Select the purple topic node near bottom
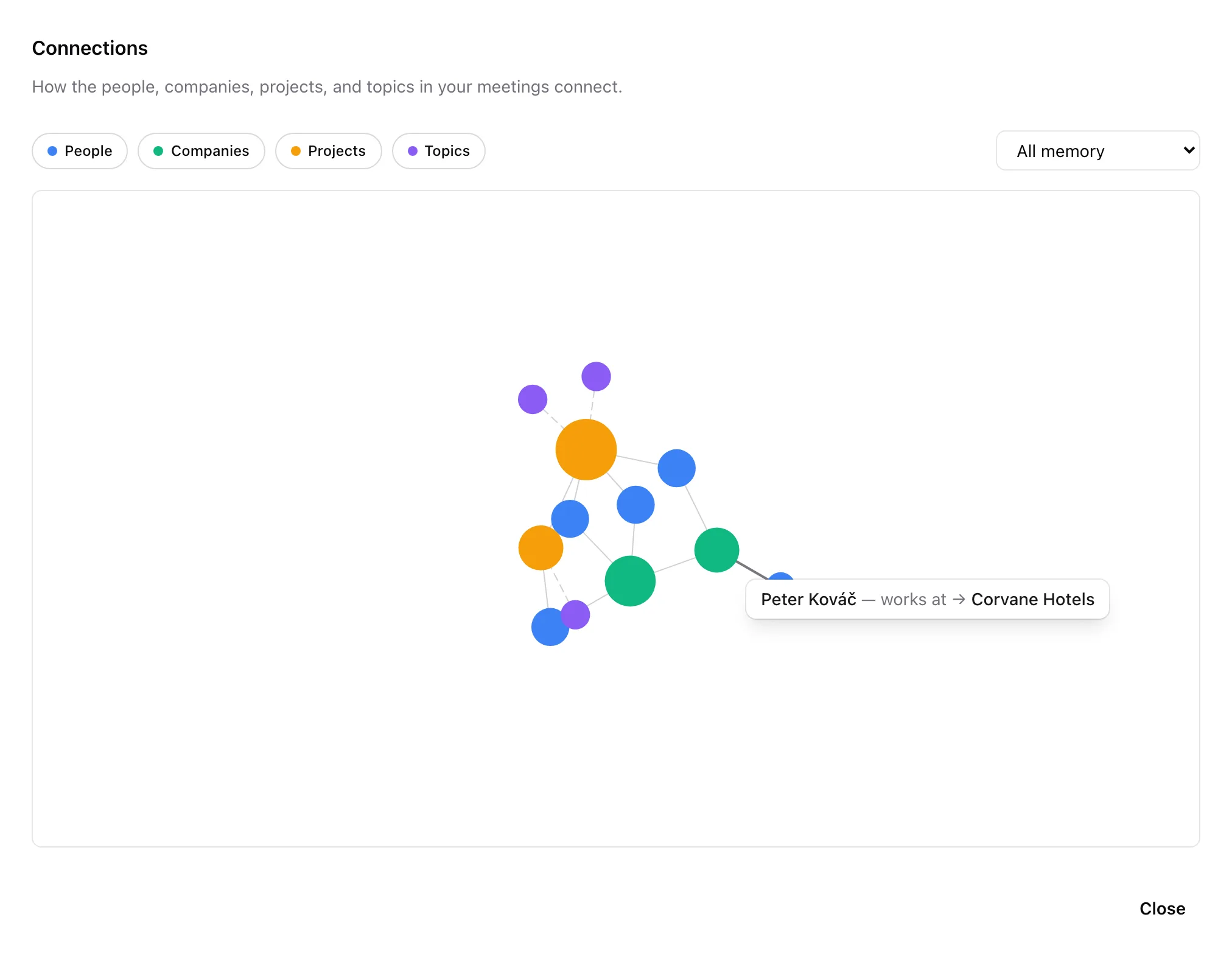Screen dimensions: 1232x962 coord(576,614)
